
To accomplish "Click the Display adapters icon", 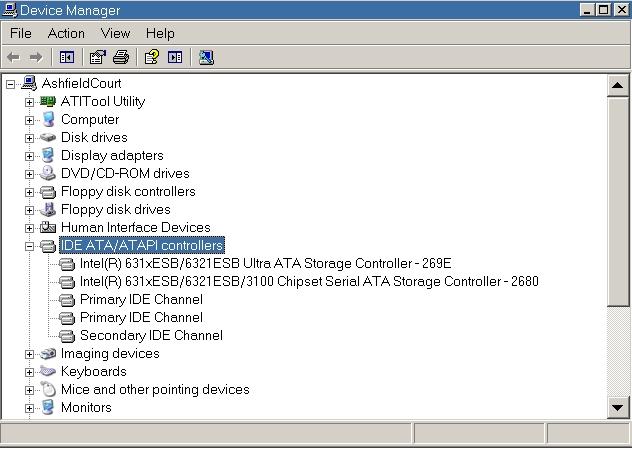I will 48,155.
